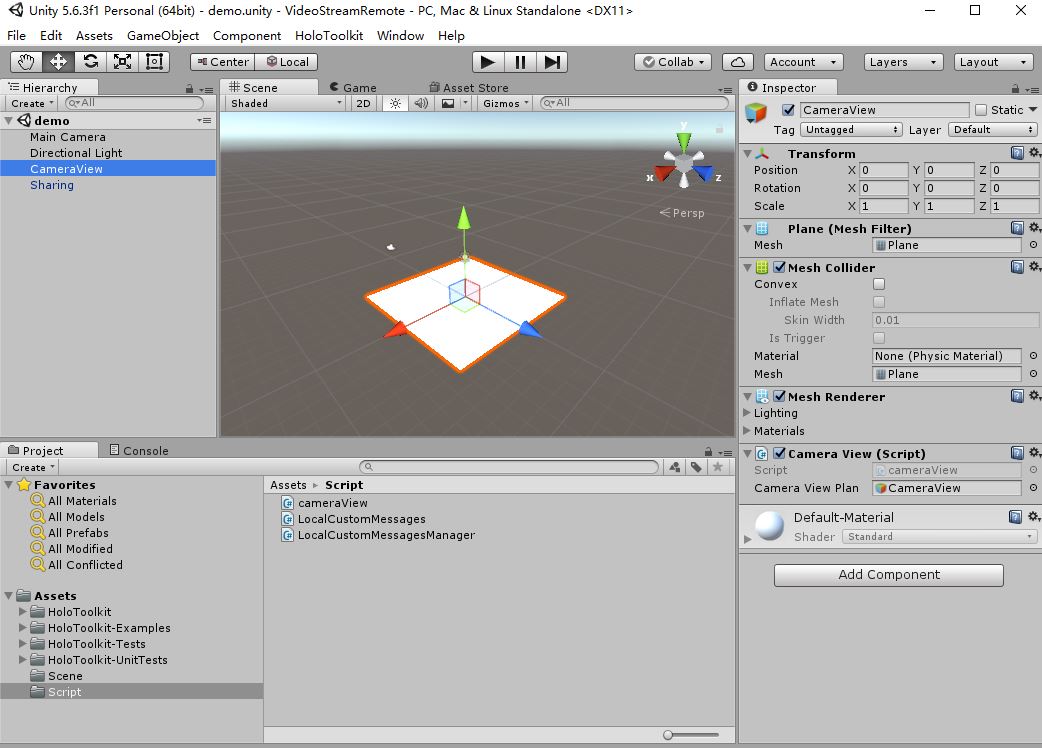The image size is (1042, 748).
Task: Pick mesh with Mesh Filter object selector circle
Action: [x=1033, y=245]
